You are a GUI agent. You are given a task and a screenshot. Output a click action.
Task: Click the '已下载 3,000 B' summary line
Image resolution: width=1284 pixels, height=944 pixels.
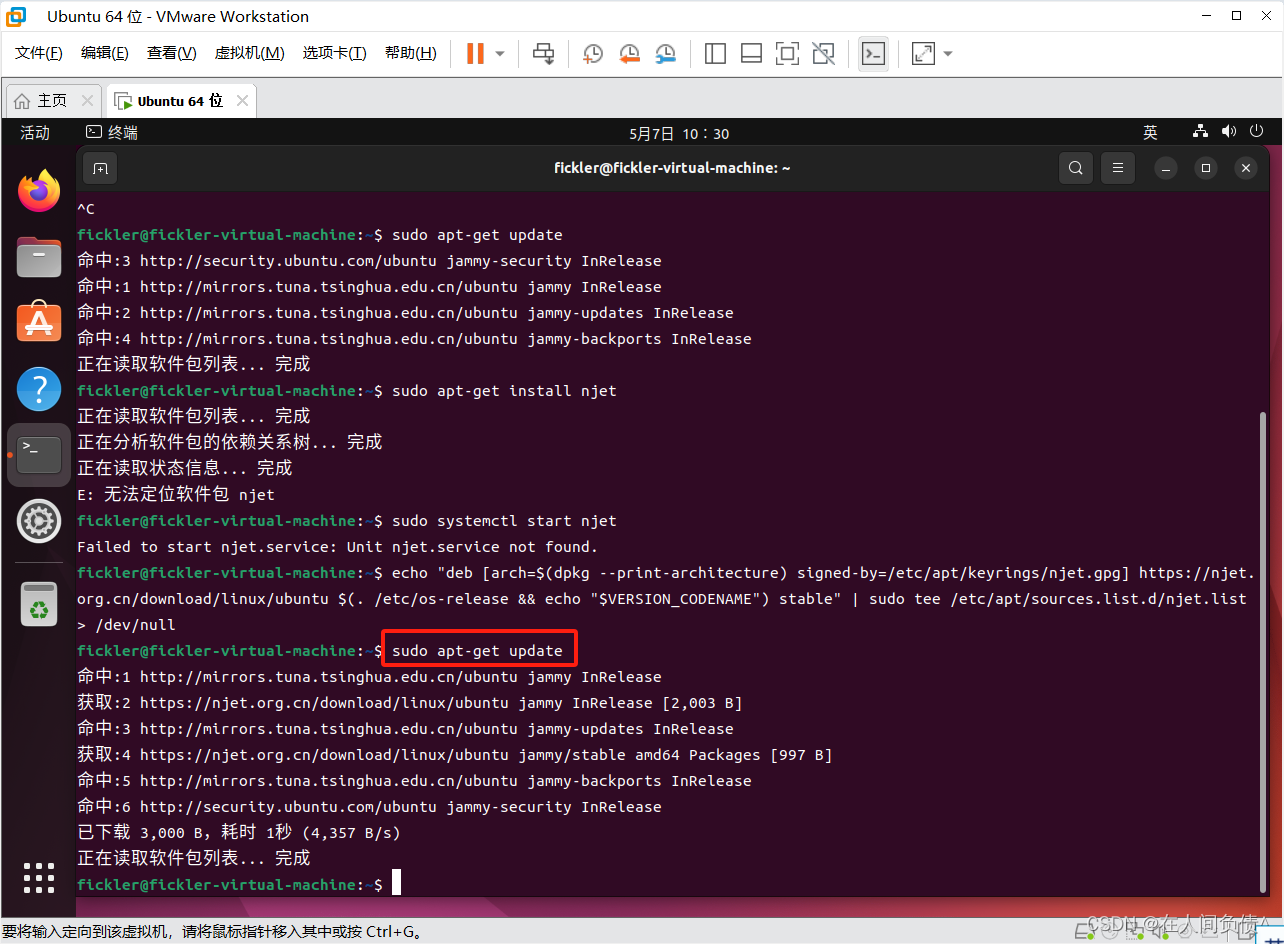(239, 833)
